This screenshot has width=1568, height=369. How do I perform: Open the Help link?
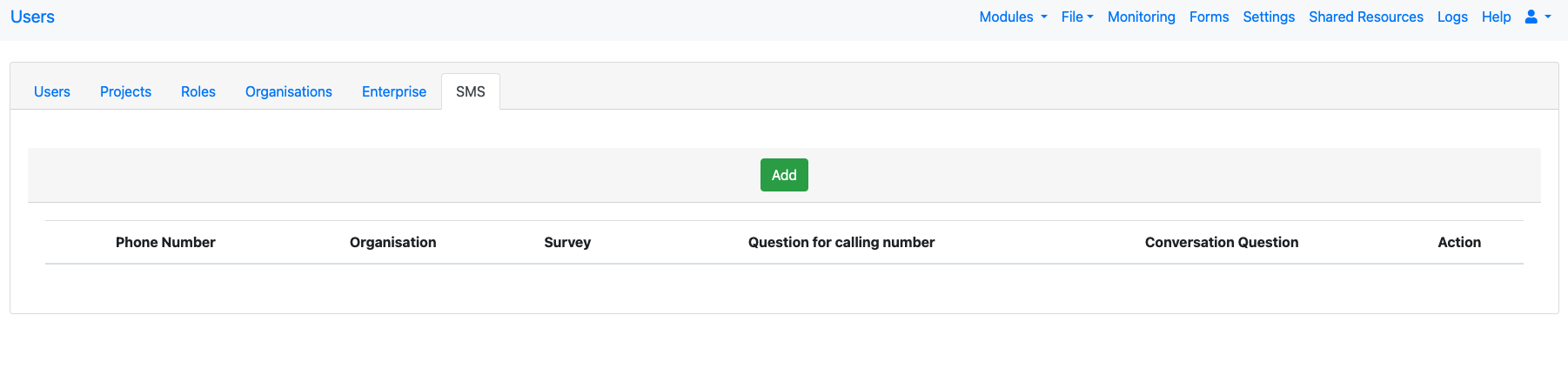coord(1496,17)
